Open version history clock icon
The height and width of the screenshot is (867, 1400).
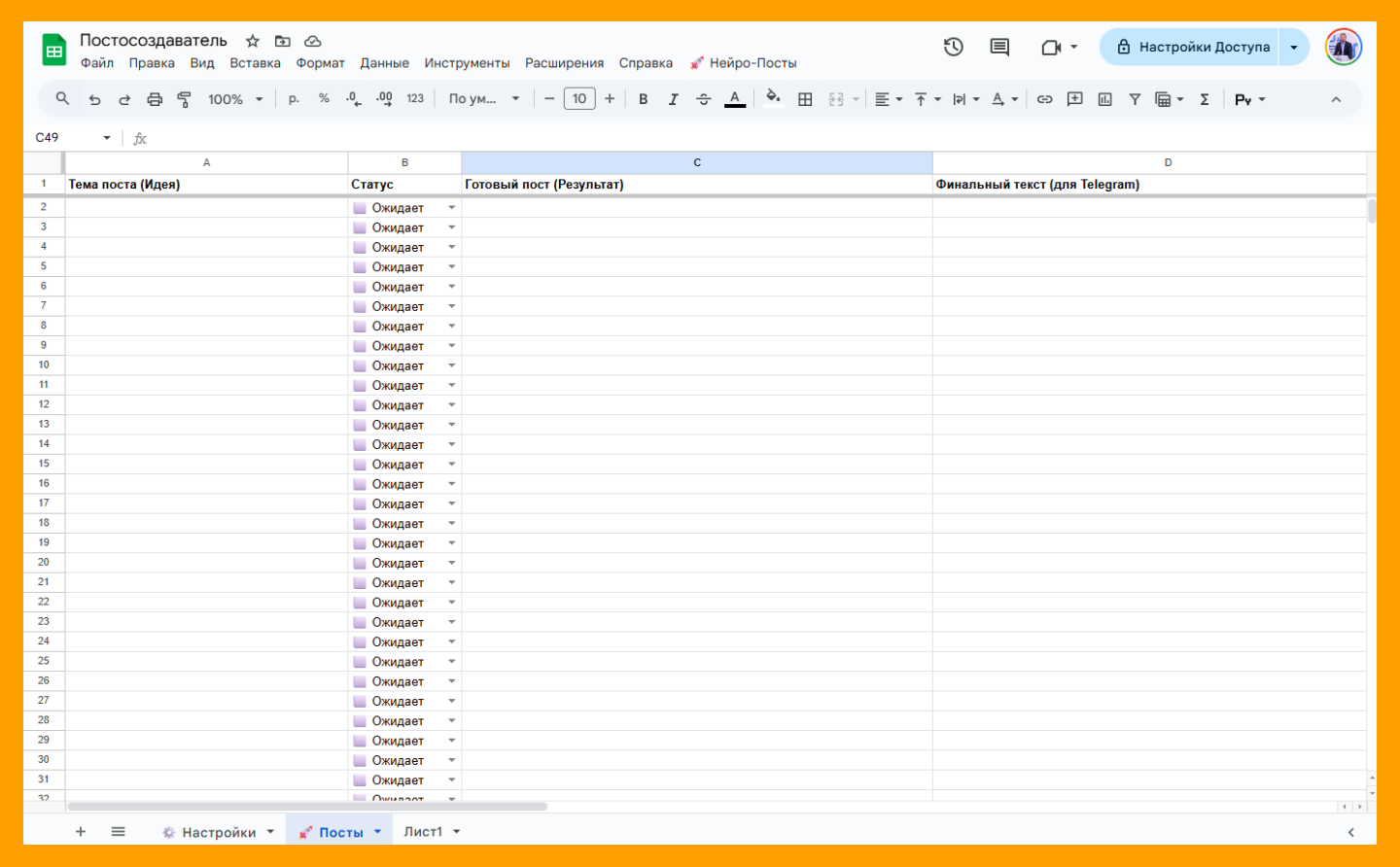point(953,47)
